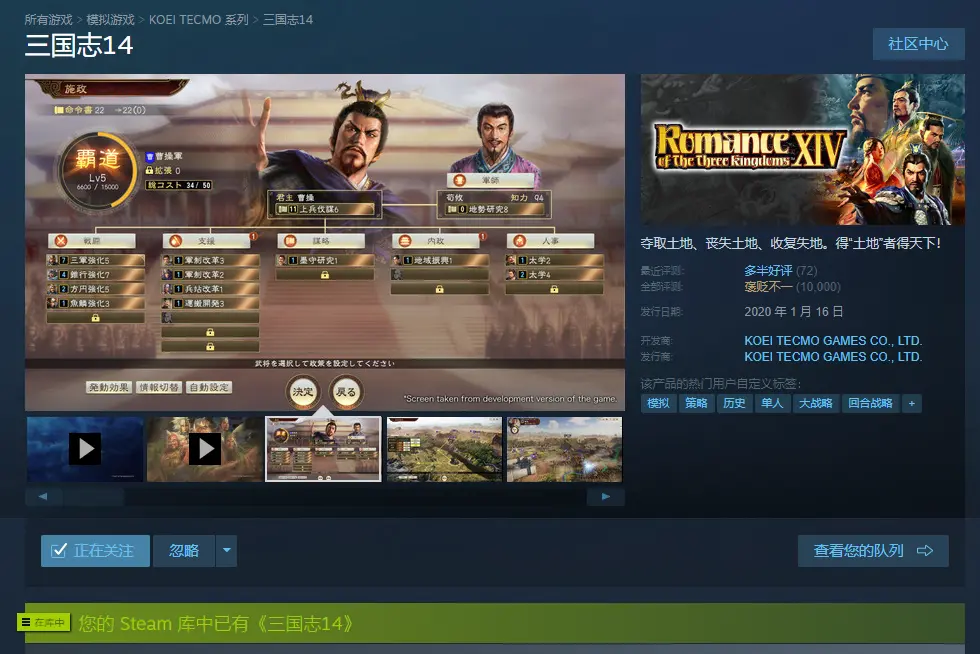Click 決定 round button in screenshot
The height and width of the screenshot is (654, 980).
click(303, 391)
